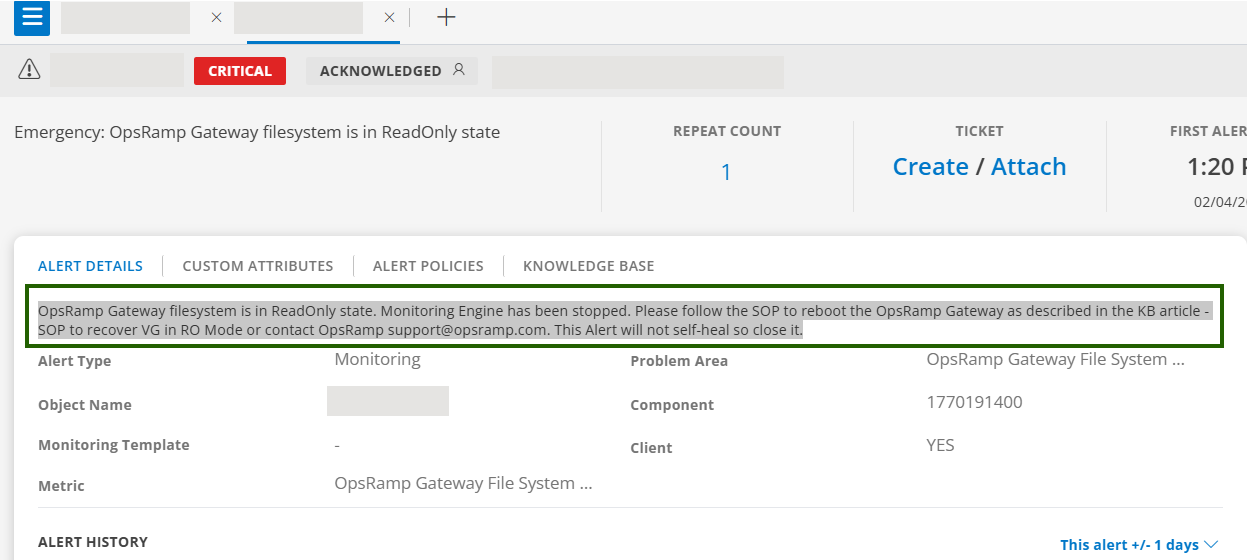View the Alert Policies tab

(x=428, y=266)
